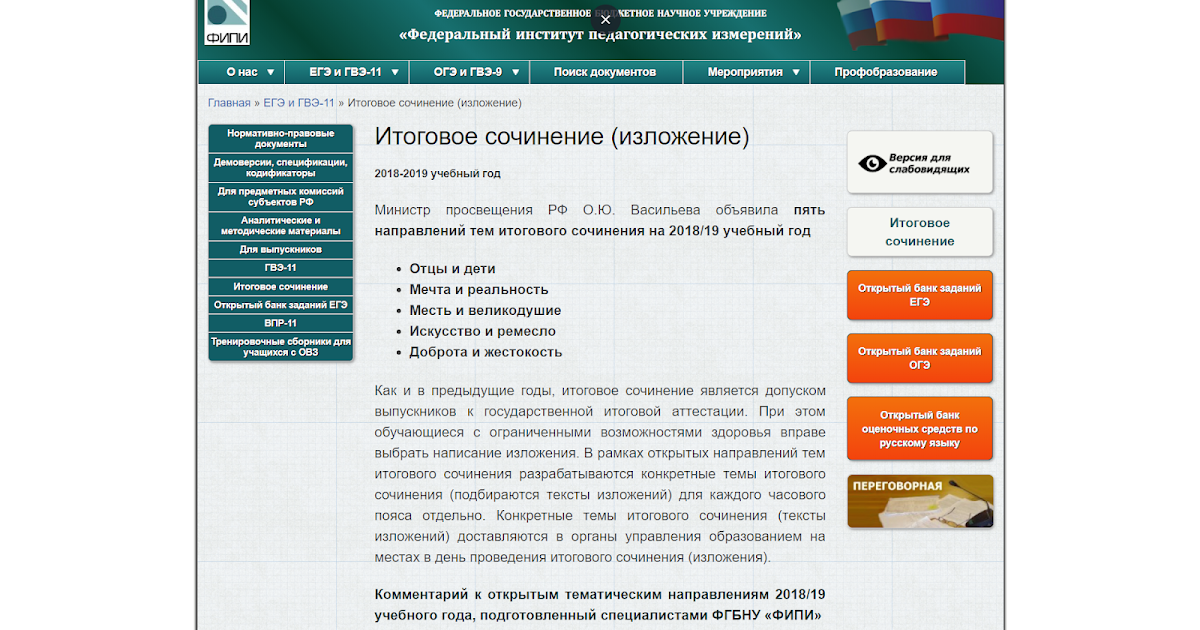Expand the ОГЭ и ГВЭ-9 dropdown arrow
Screen dimensions: 1200x630
514,72
